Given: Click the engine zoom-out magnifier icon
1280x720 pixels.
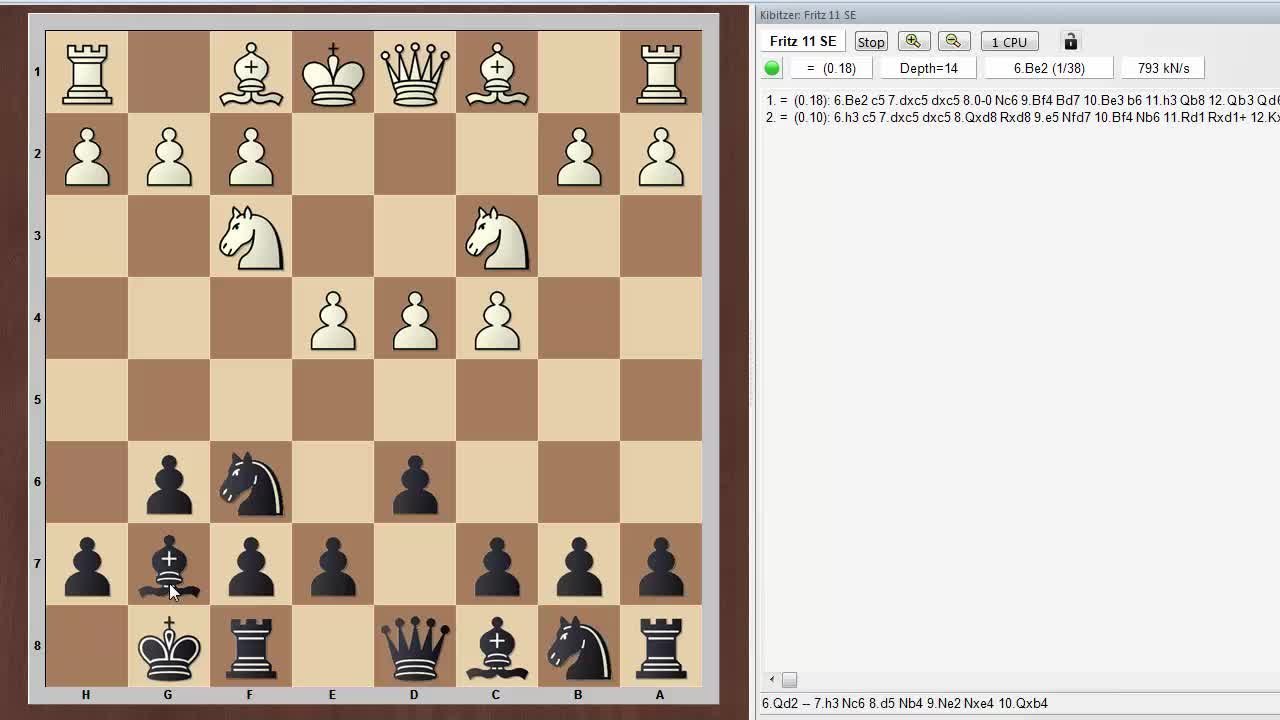Looking at the screenshot, I should (953, 41).
